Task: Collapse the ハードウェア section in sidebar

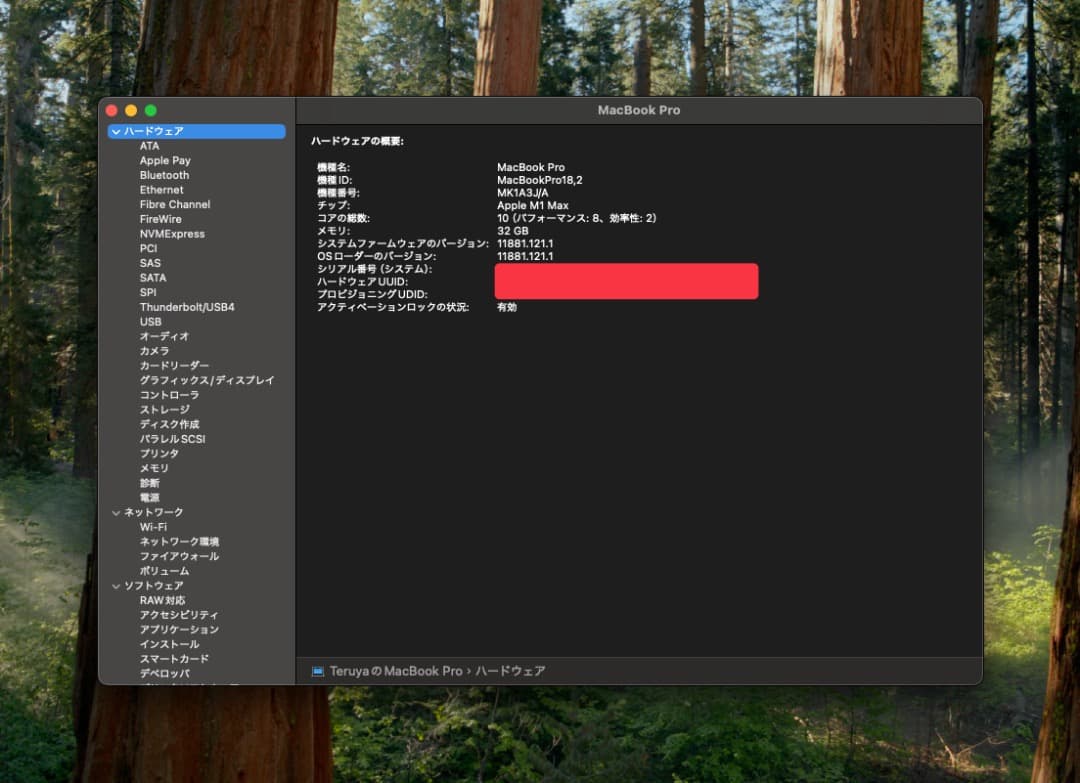Action: 117,131
